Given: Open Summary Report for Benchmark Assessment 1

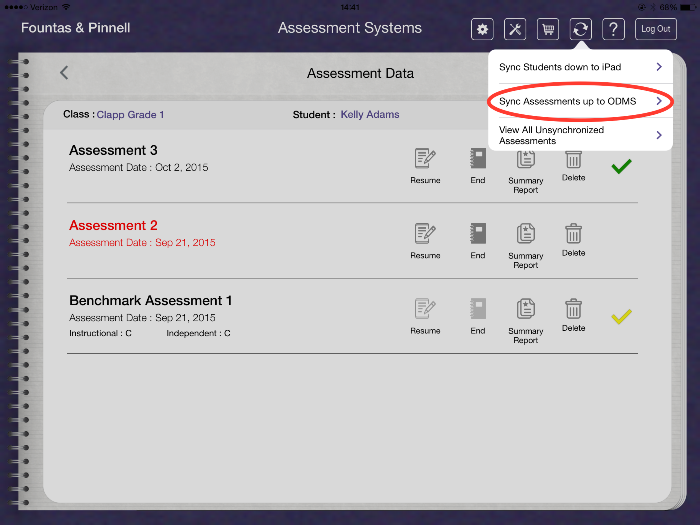Looking at the screenshot, I should [525, 321].
